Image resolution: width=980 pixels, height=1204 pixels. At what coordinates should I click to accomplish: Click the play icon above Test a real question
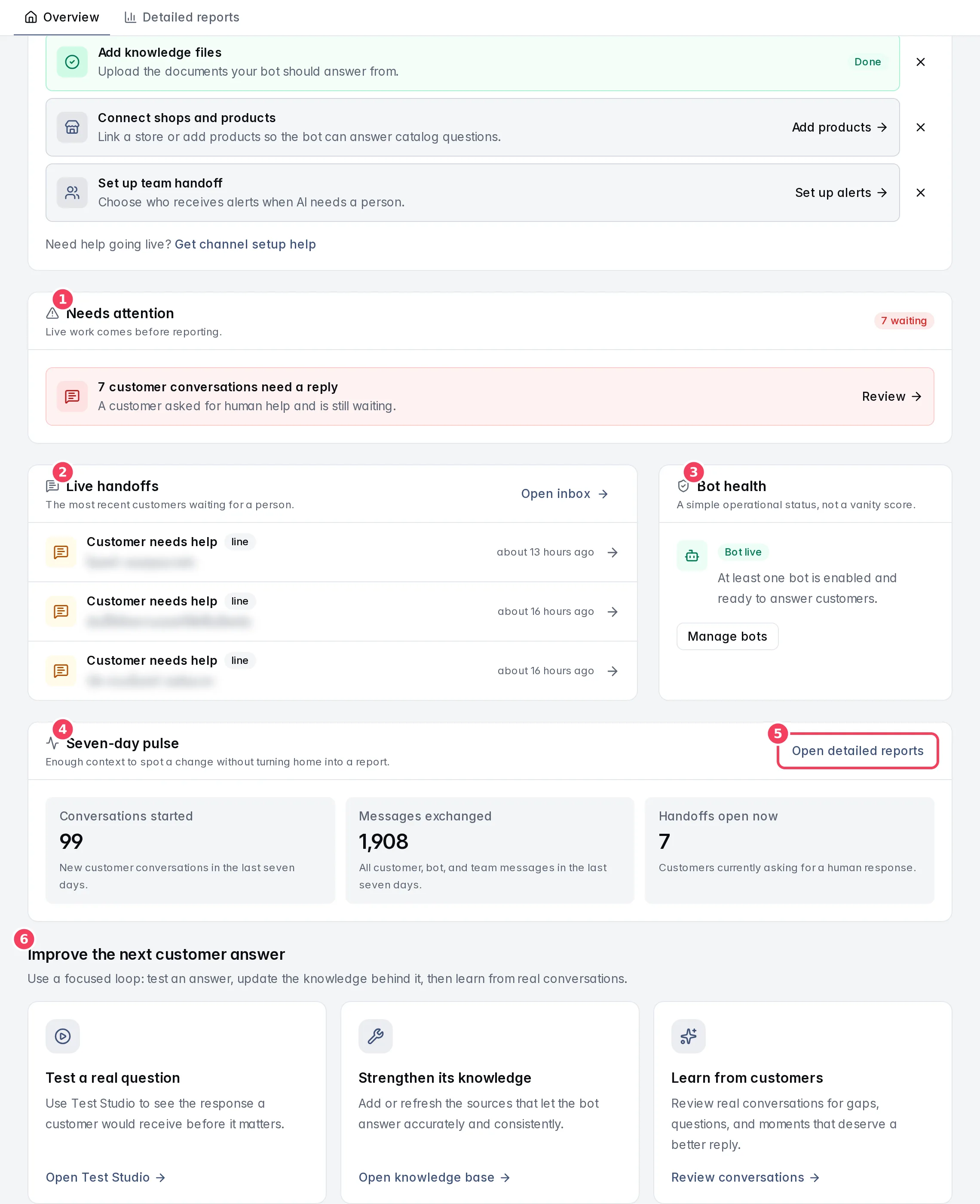pyautogui.click(x=63, y=1036)
